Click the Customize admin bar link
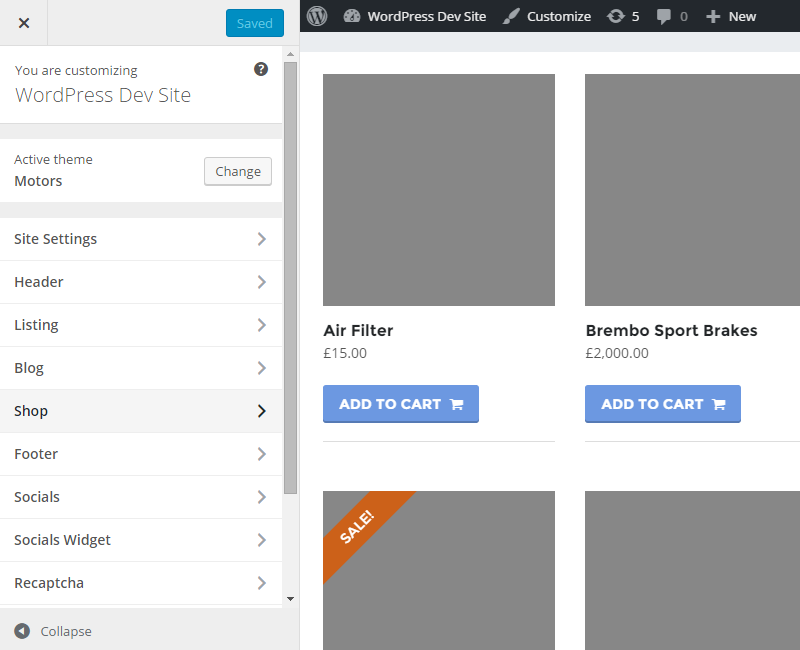Viewport: 800px width, 650px height. (559, 16)
